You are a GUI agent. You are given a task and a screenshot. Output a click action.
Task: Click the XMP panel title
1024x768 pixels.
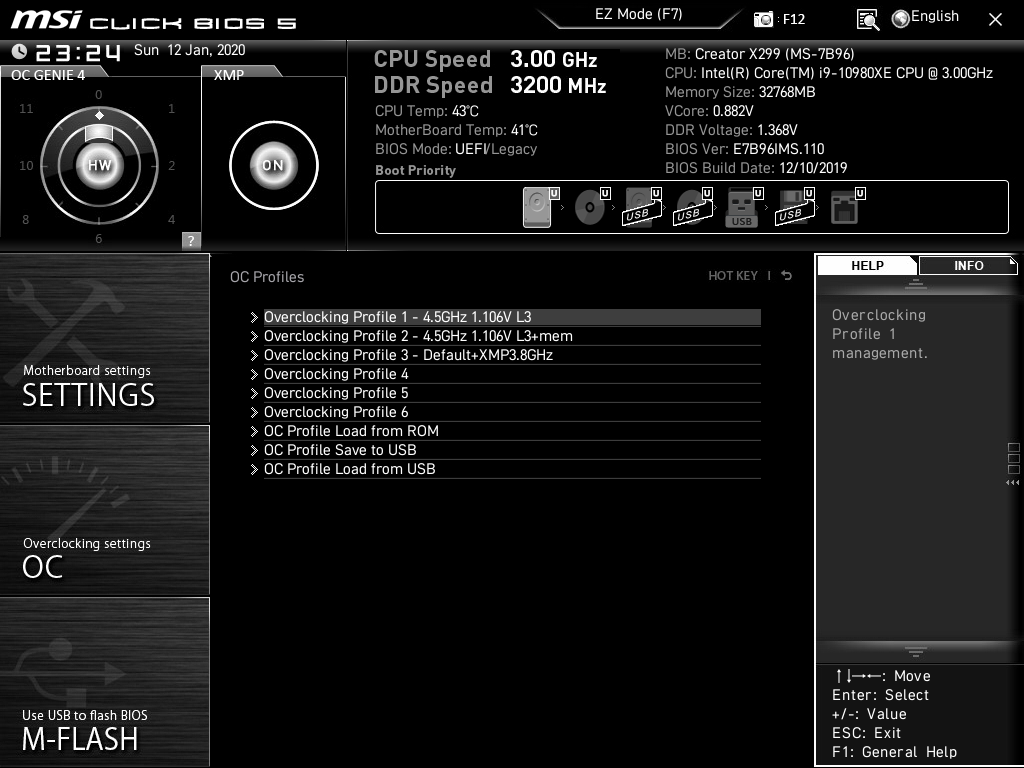coord(229,75)
